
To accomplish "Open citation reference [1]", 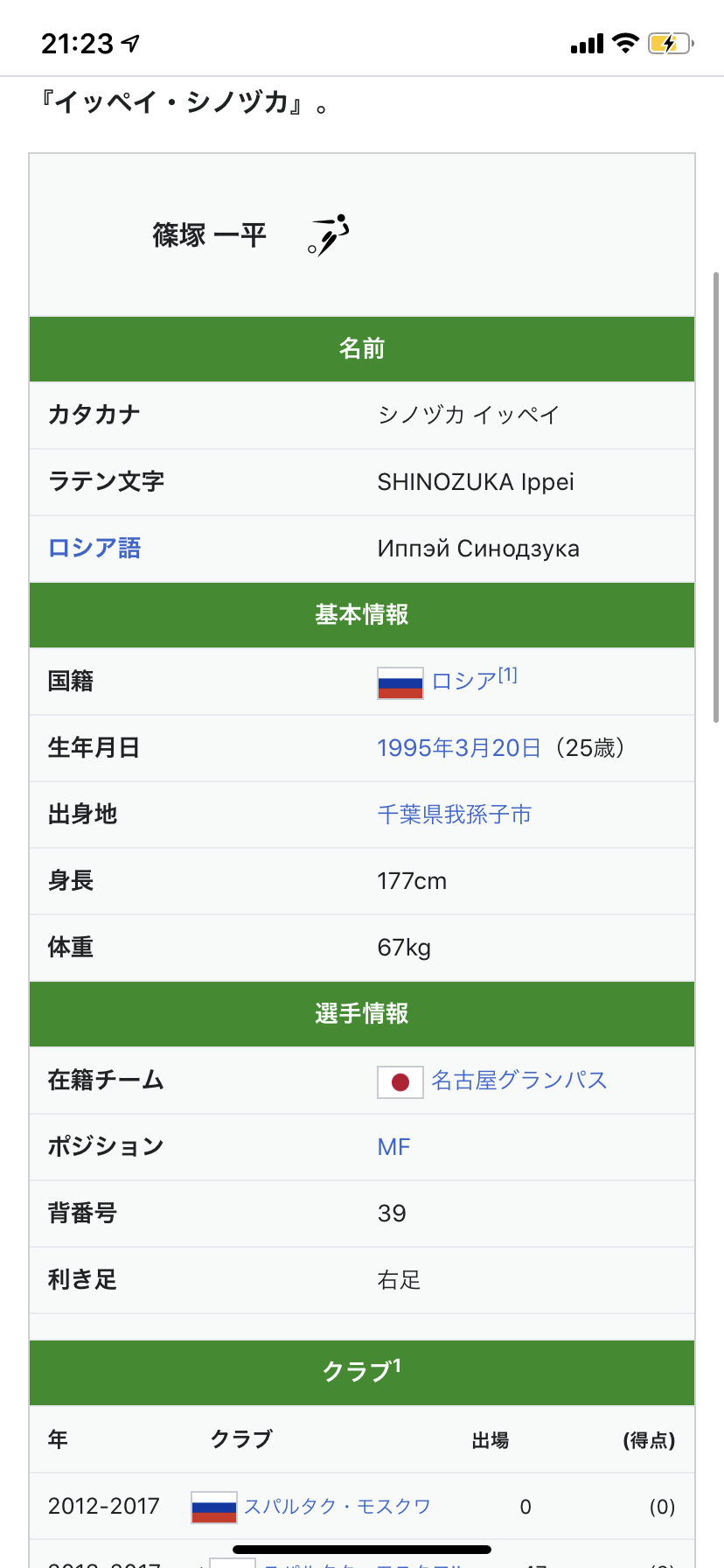I will pos(508,675).
